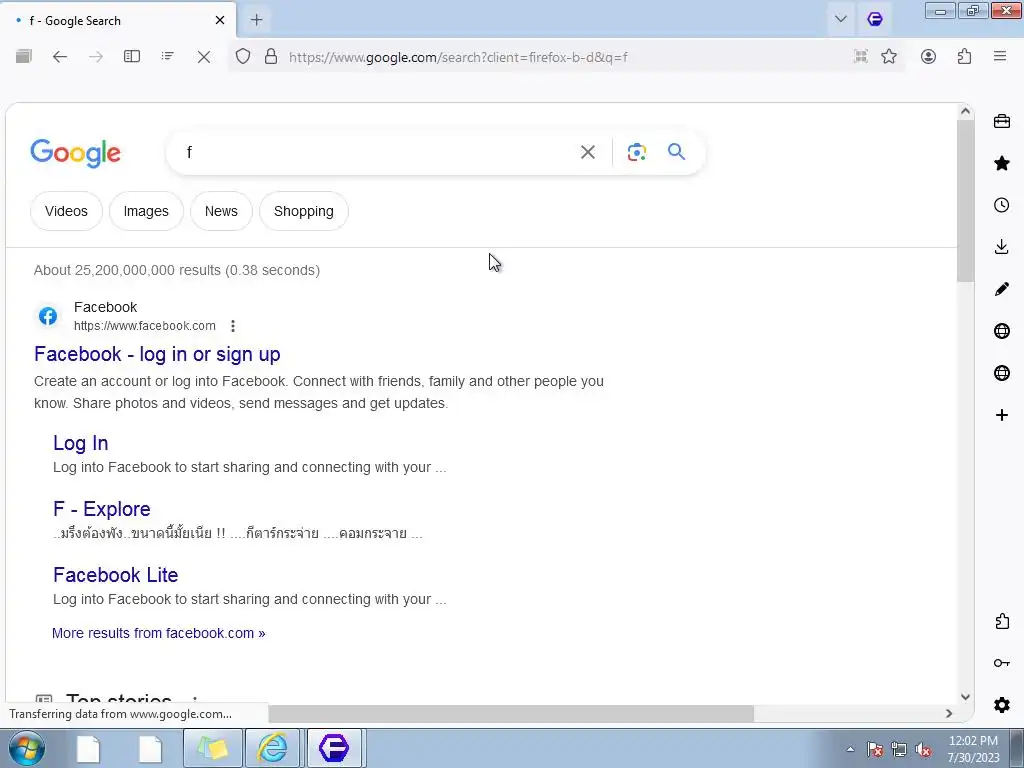
Task: Open the account profile icon
Action: point(928,57)
